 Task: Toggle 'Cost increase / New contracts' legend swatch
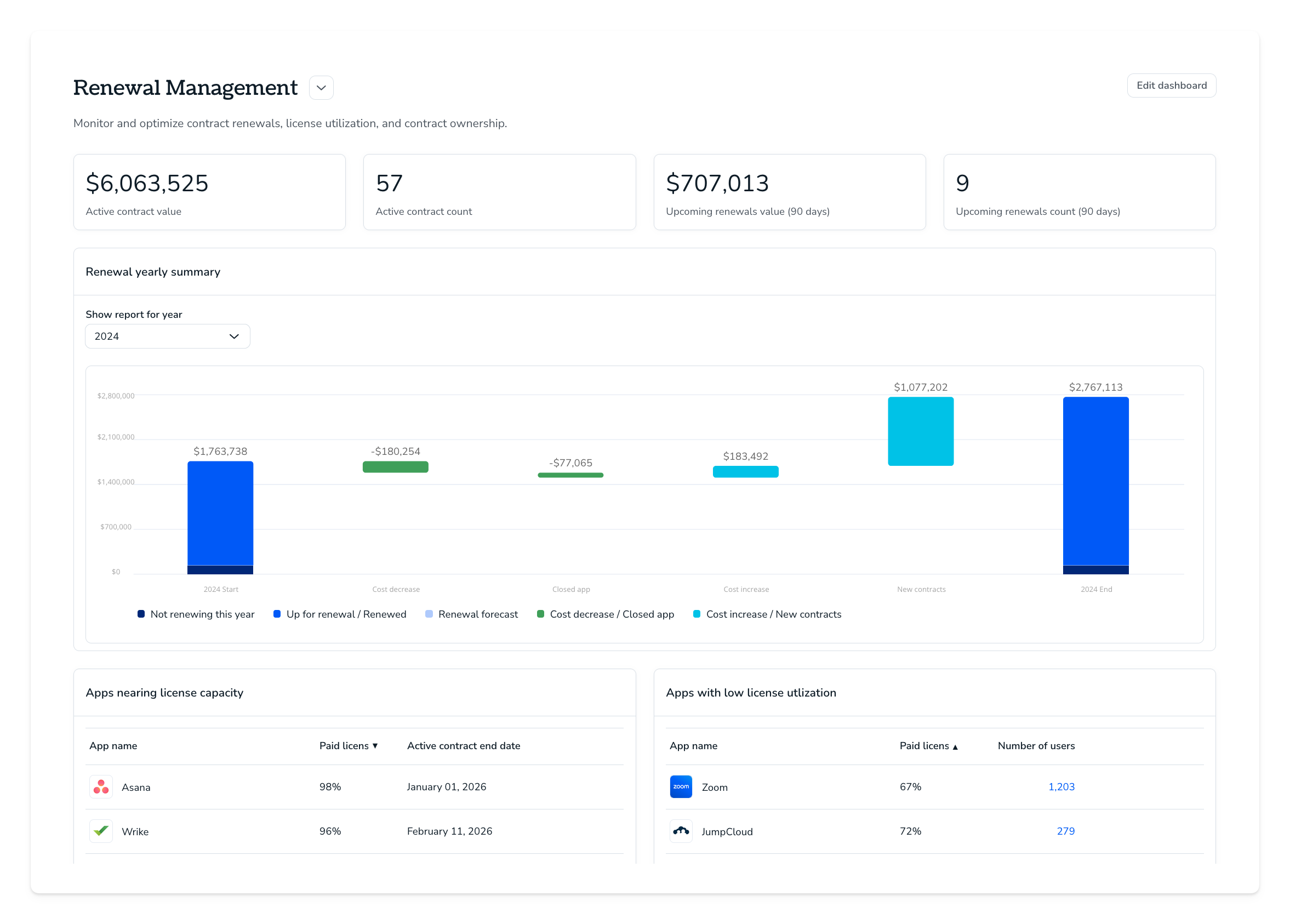[x=697, y=614]
